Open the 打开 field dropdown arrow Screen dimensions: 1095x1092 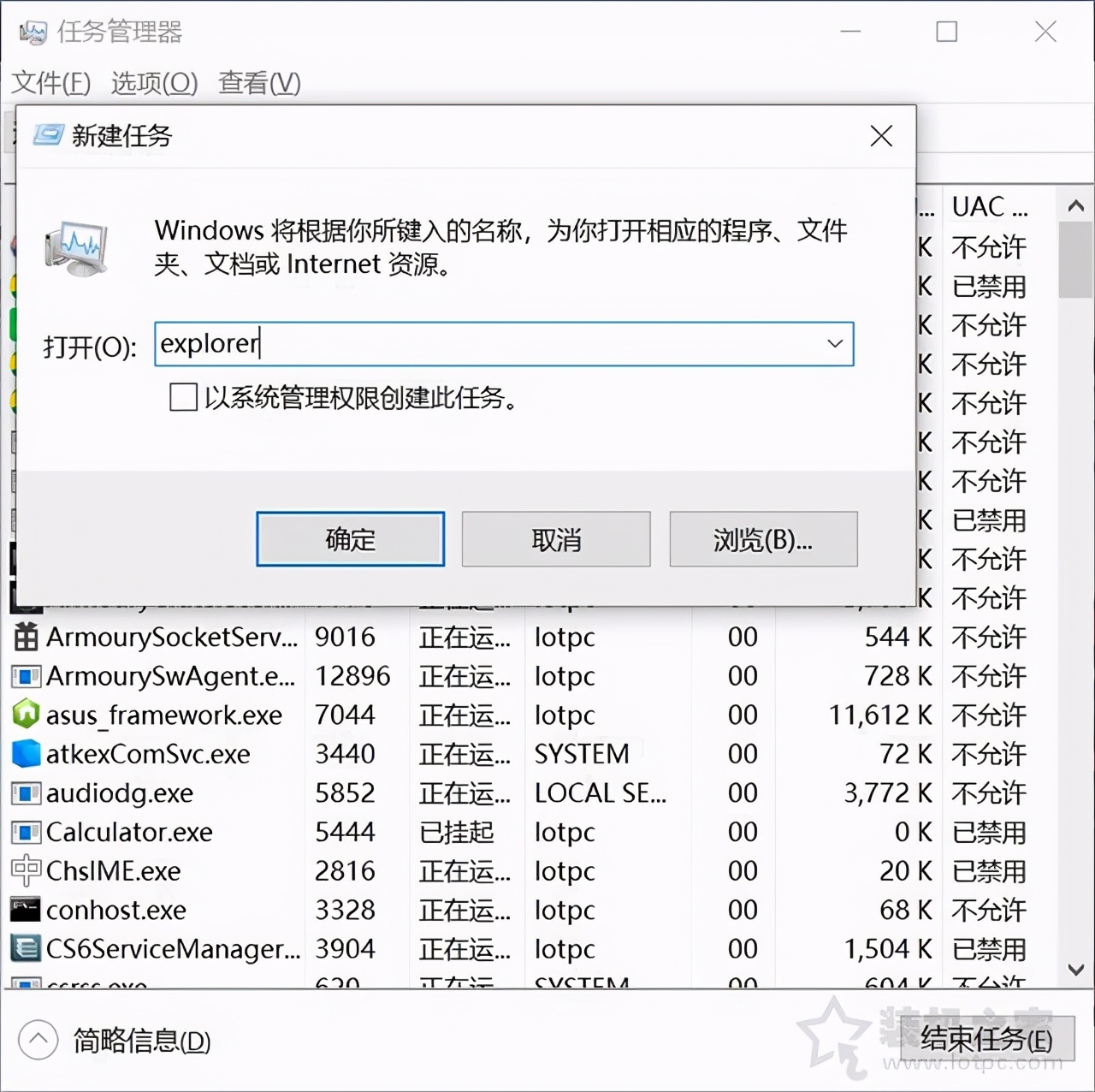[x=834, y=344]
